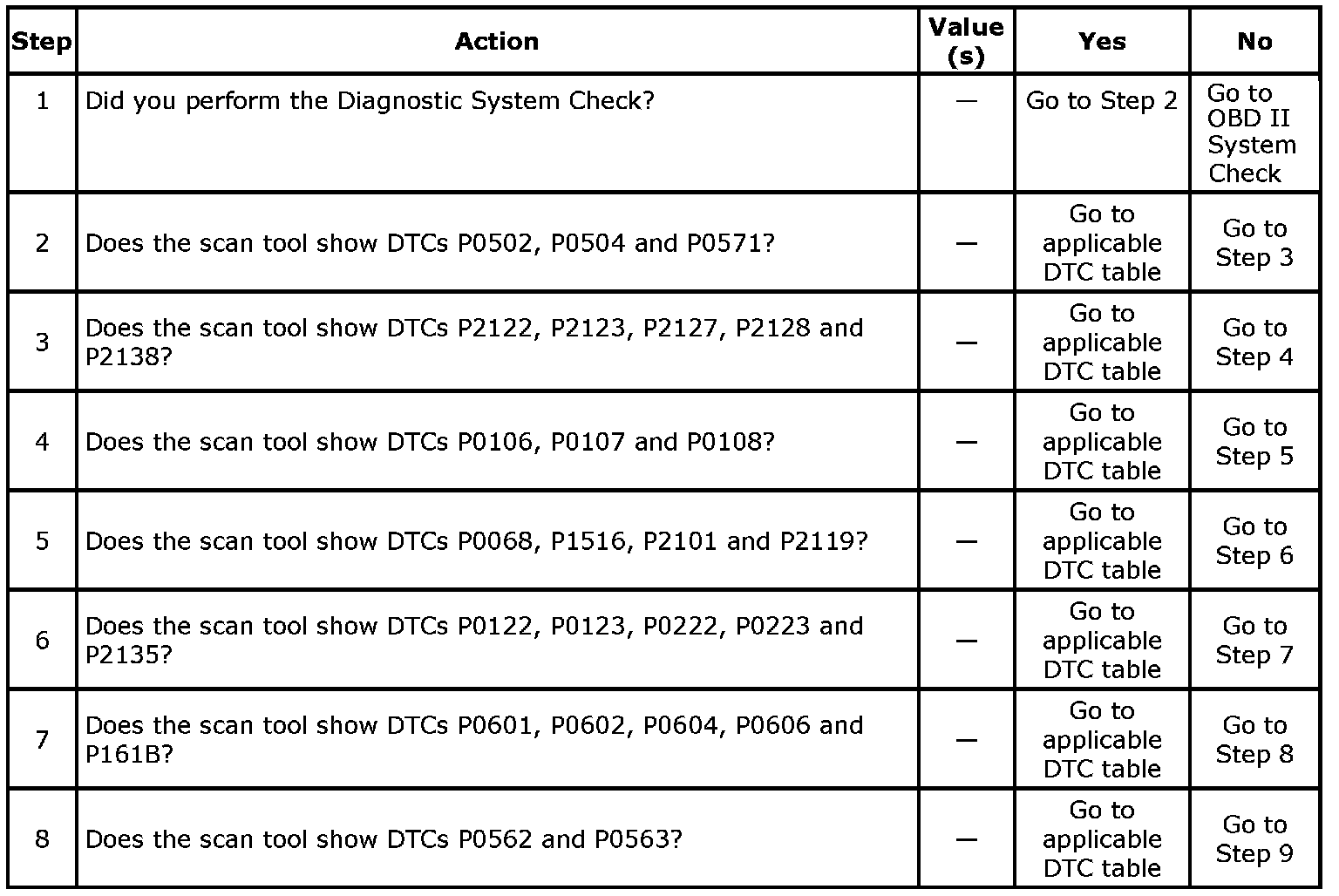
Task: Click the step number 7 cell
Action: 42,740
